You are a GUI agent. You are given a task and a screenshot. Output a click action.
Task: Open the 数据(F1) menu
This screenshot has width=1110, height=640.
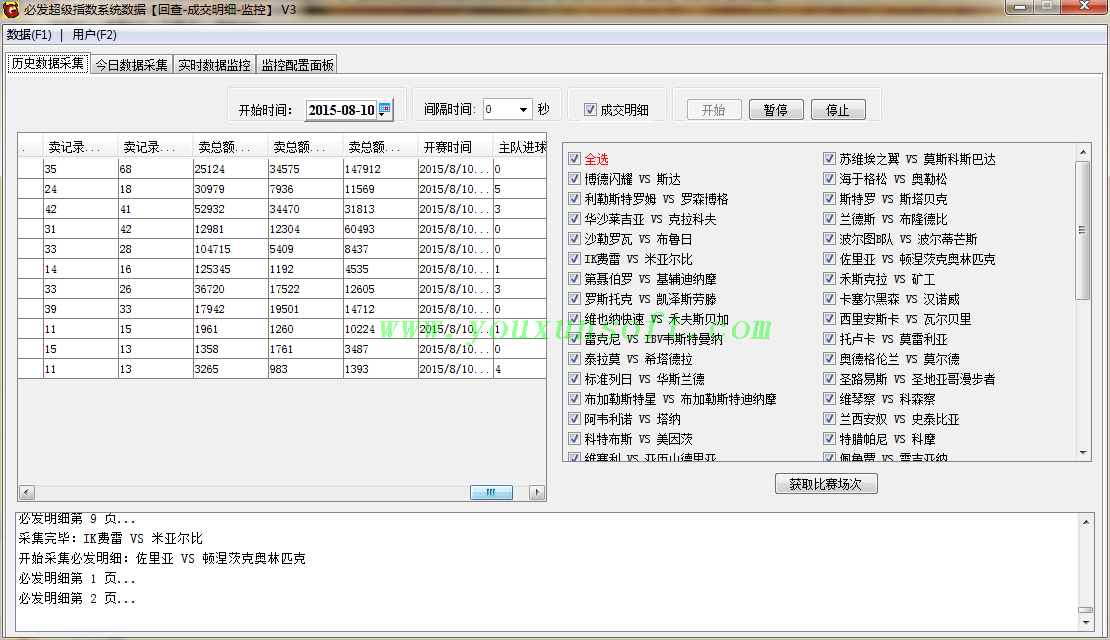[x=29, y=35]
